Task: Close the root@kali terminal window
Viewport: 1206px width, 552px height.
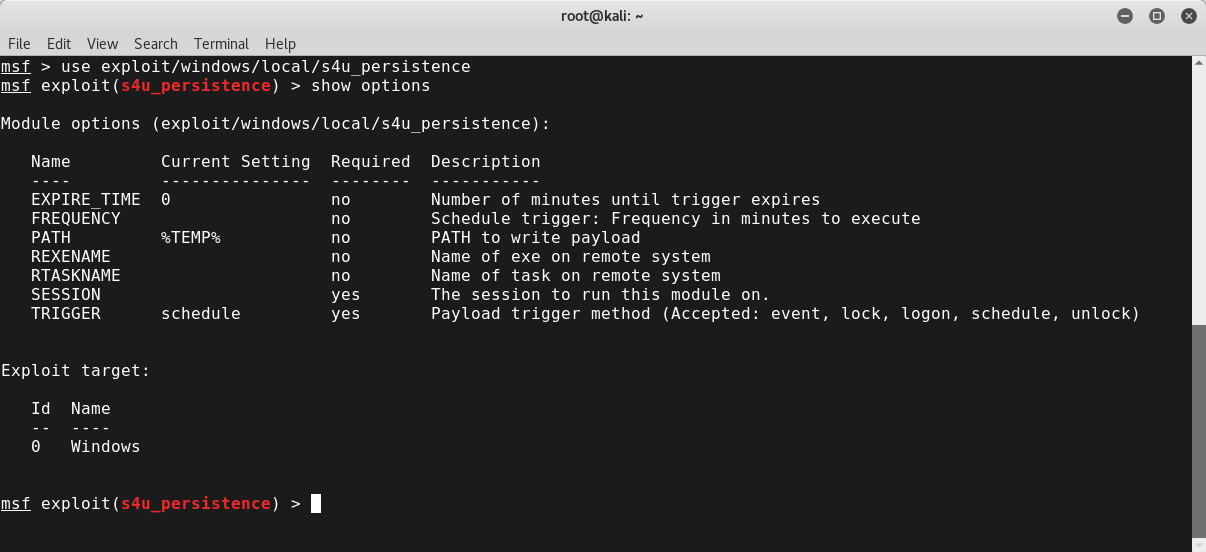Action: point(1187,15)
